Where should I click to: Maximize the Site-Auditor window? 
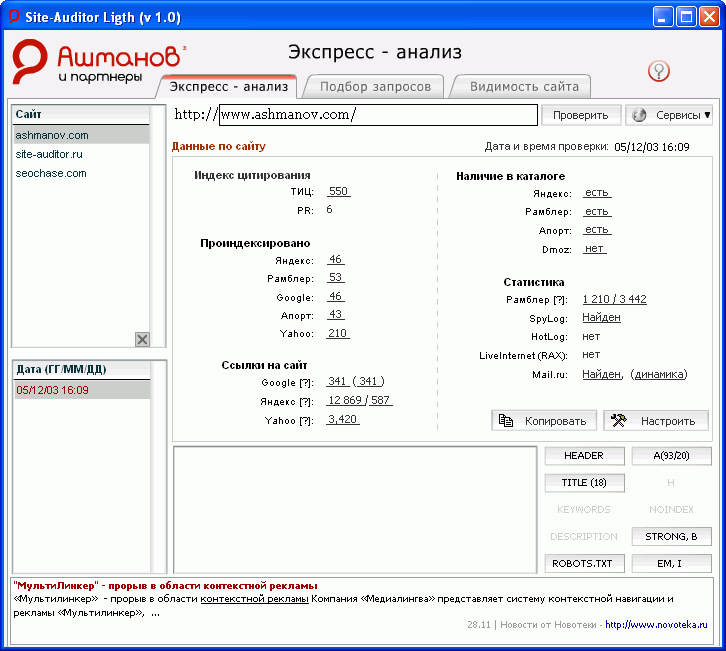[x=686, y=17]
